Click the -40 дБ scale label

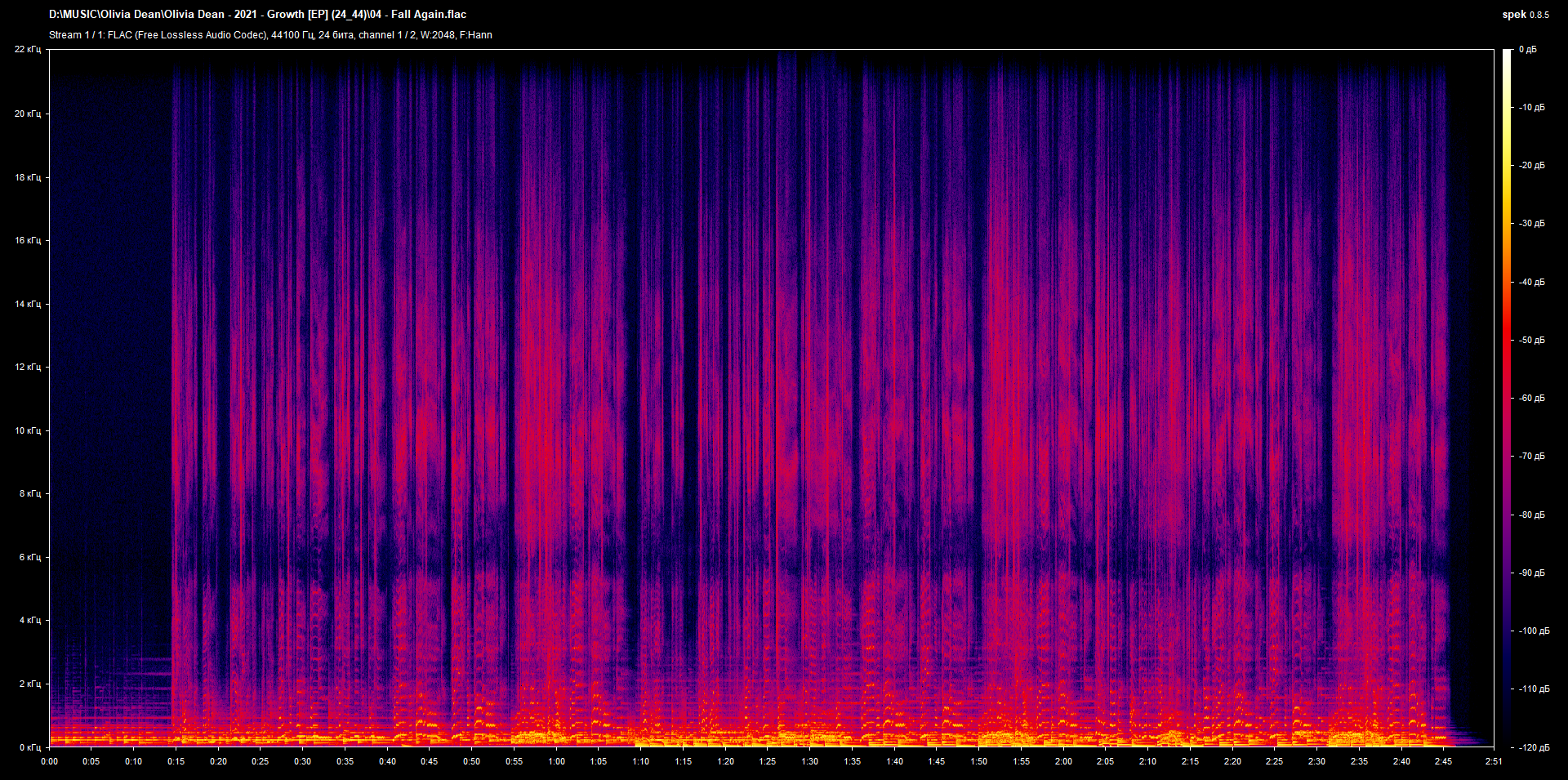pos(1532,283)
